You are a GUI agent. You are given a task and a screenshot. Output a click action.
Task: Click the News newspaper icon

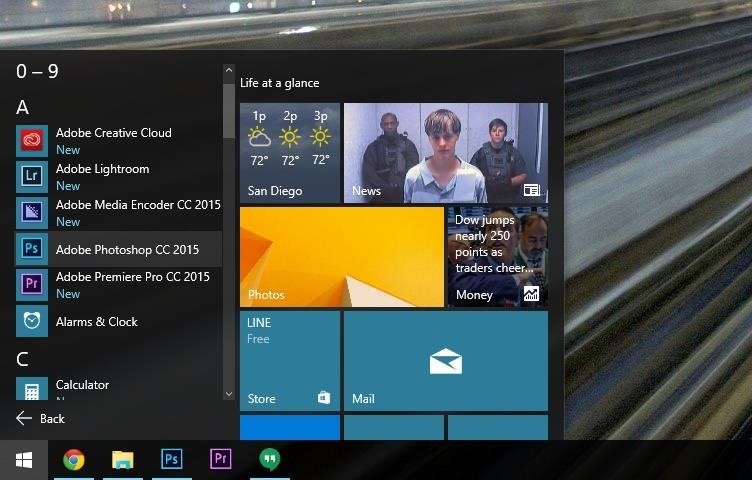coord(532,190)
